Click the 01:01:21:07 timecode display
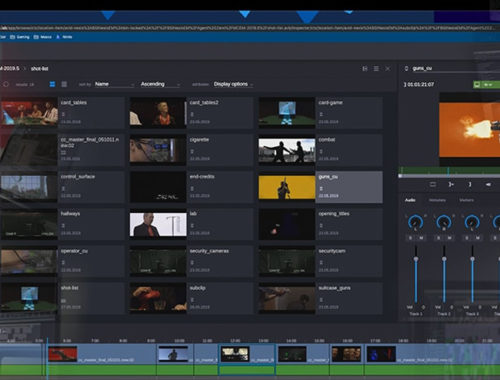Viewport: 500px width, 380px height. (421, 85)
